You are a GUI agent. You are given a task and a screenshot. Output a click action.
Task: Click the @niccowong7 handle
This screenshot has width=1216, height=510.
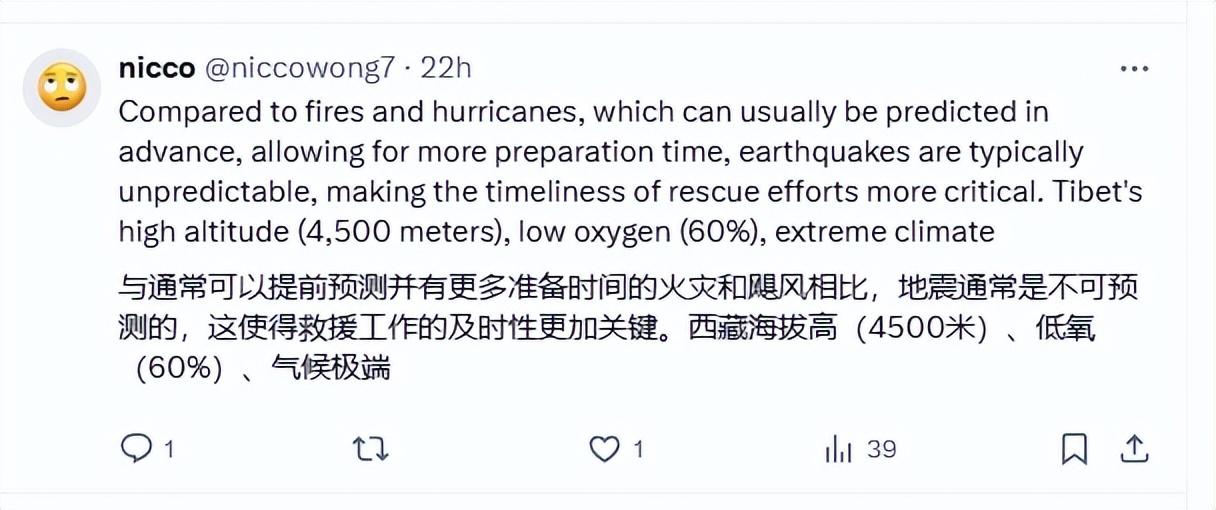pyautogui.click(x=300, y=68)
